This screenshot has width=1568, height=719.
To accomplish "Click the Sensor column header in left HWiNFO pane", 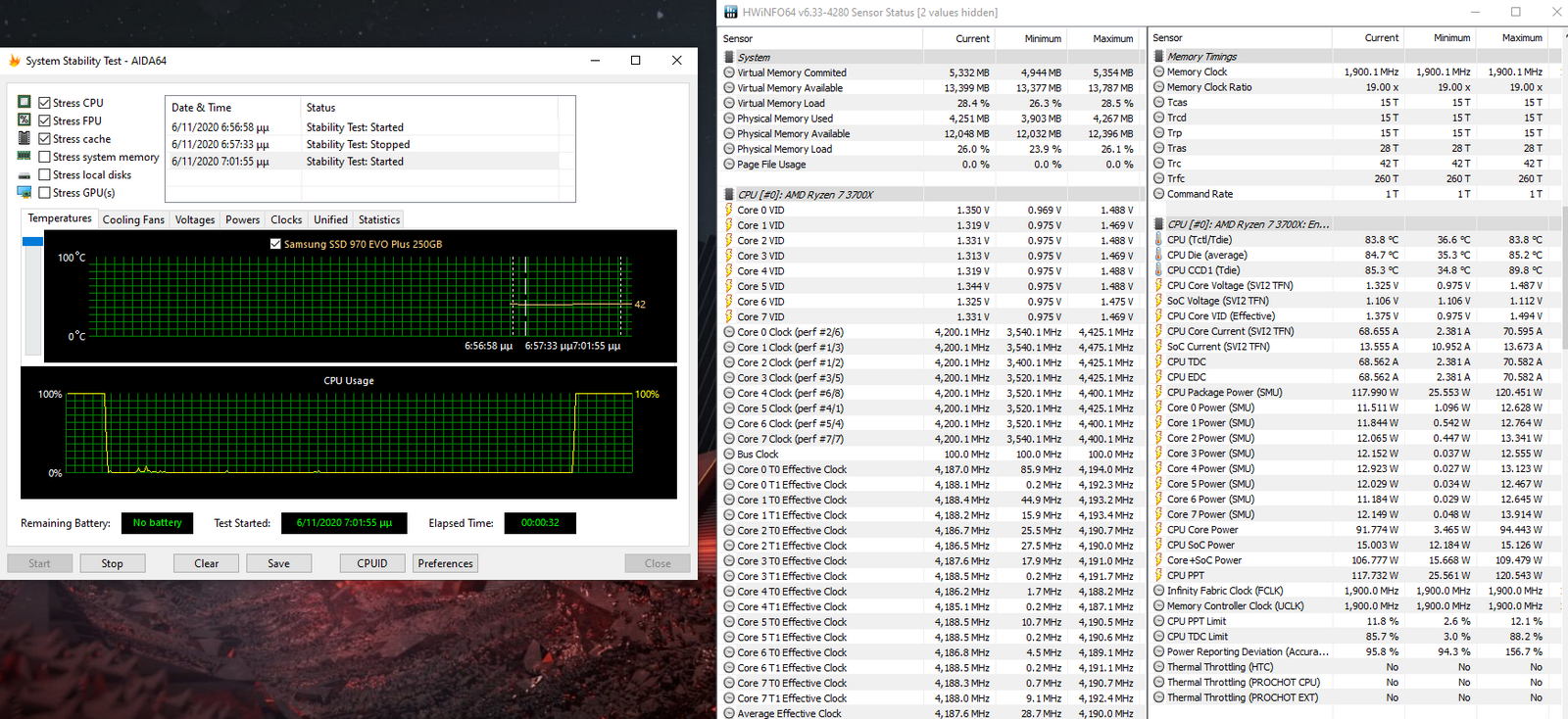I will [821, 39].
